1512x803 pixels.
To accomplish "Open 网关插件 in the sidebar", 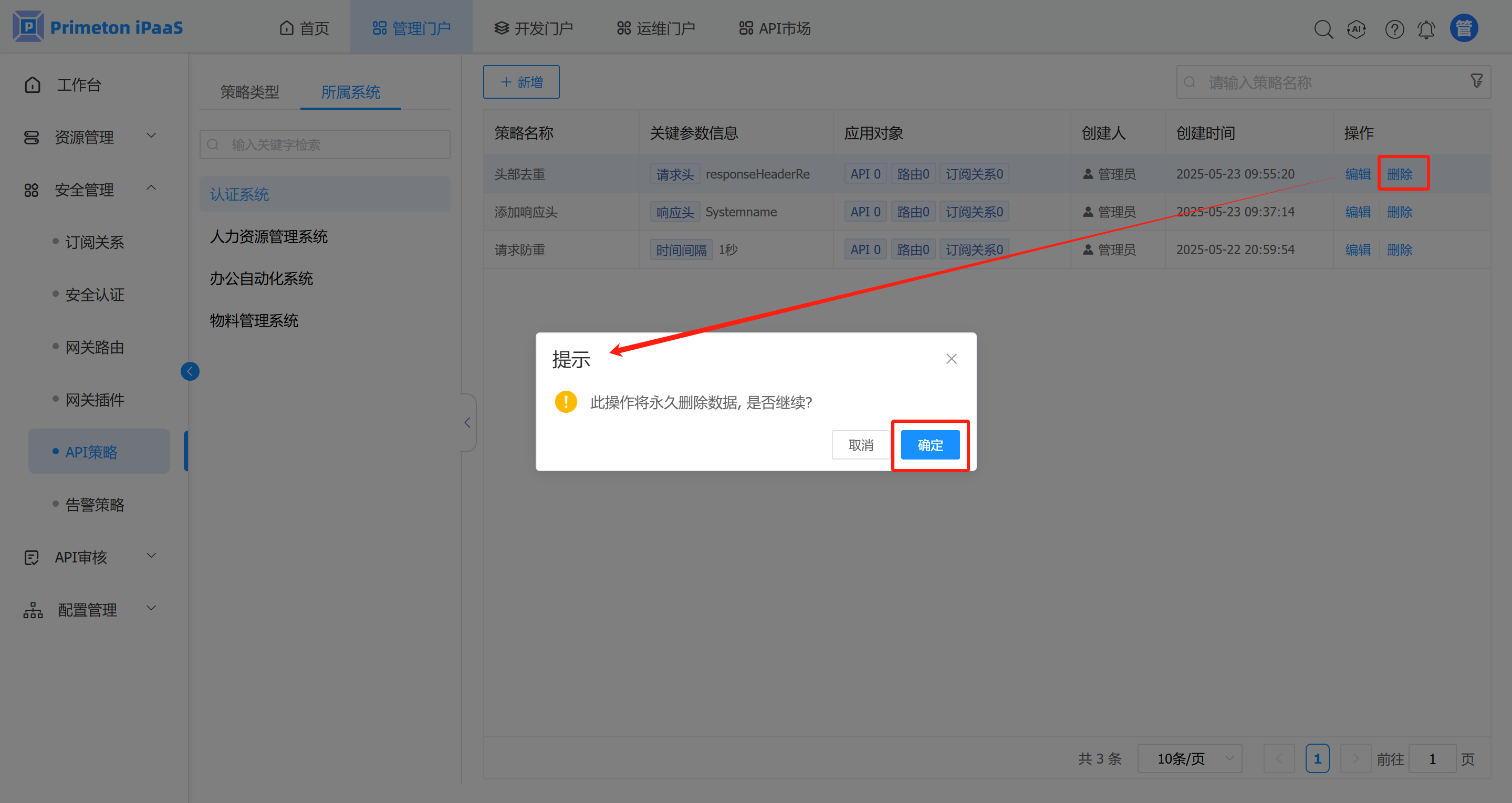I will coord(95,400).
